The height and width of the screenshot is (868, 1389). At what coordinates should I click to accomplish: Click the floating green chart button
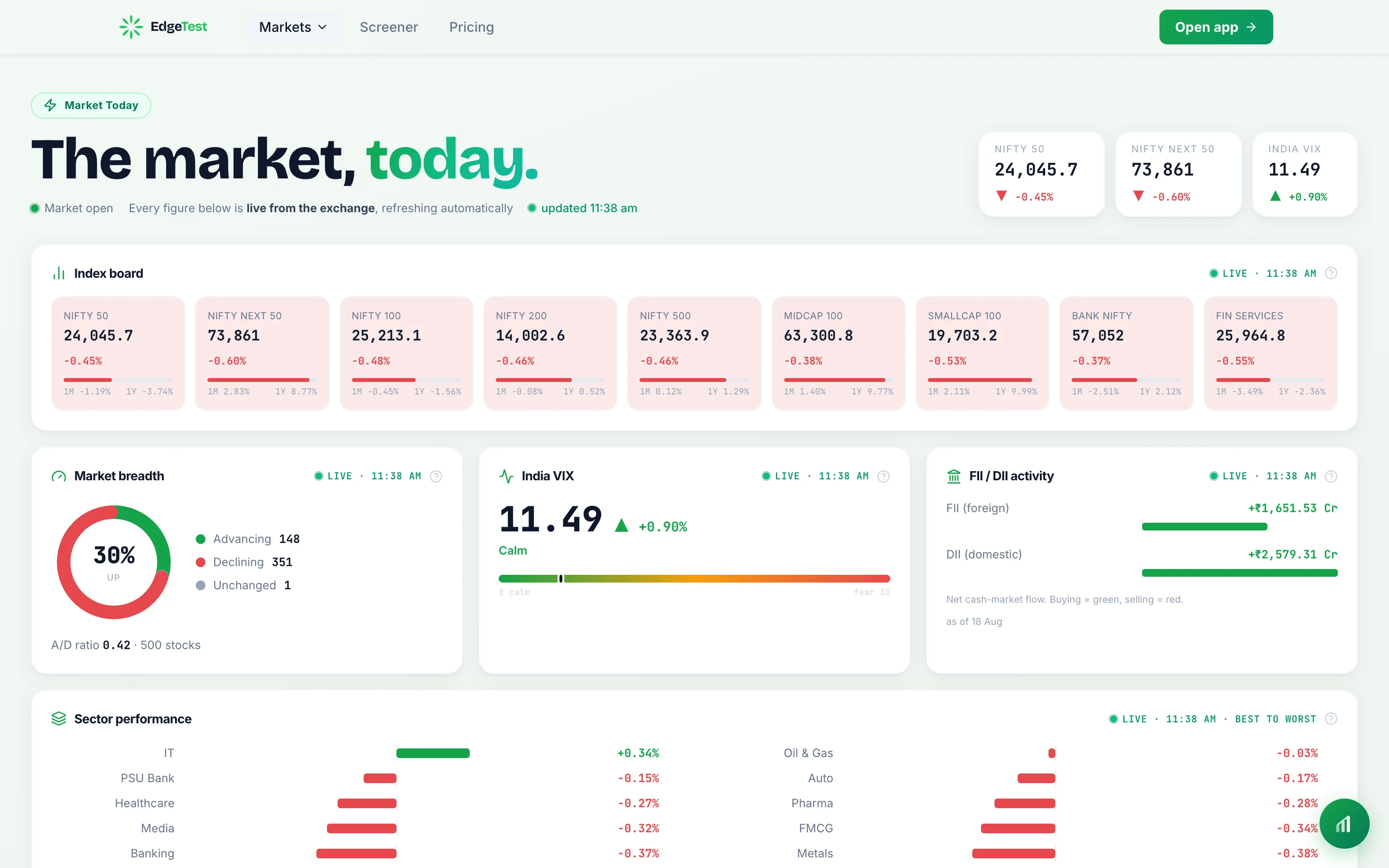pos(1344,824)
